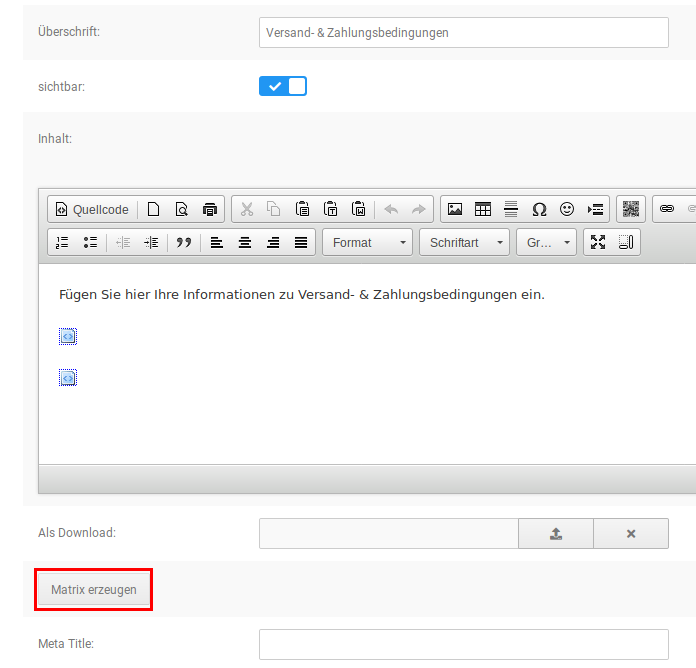Viewport: 696px width, 668px height.
Task: Toggle the sichtbar switch
Action: tap(283, 86)
